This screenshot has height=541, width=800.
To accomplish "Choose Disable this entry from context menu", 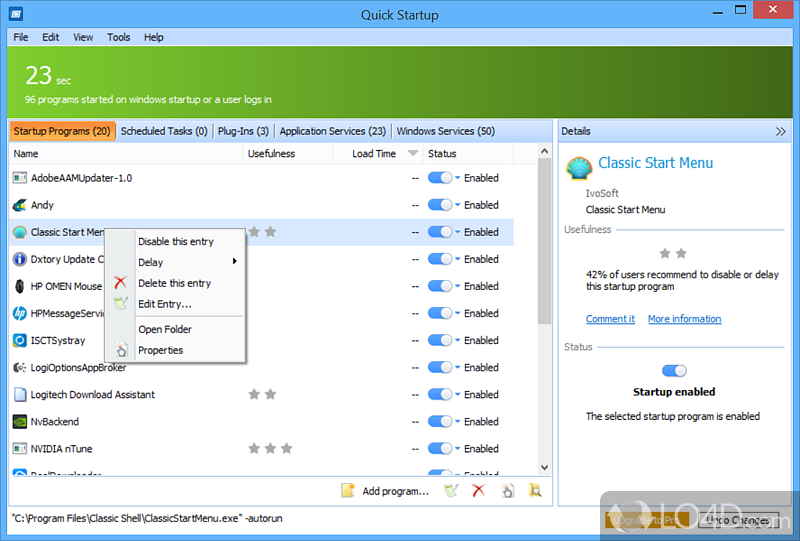I will coord(176,241).
